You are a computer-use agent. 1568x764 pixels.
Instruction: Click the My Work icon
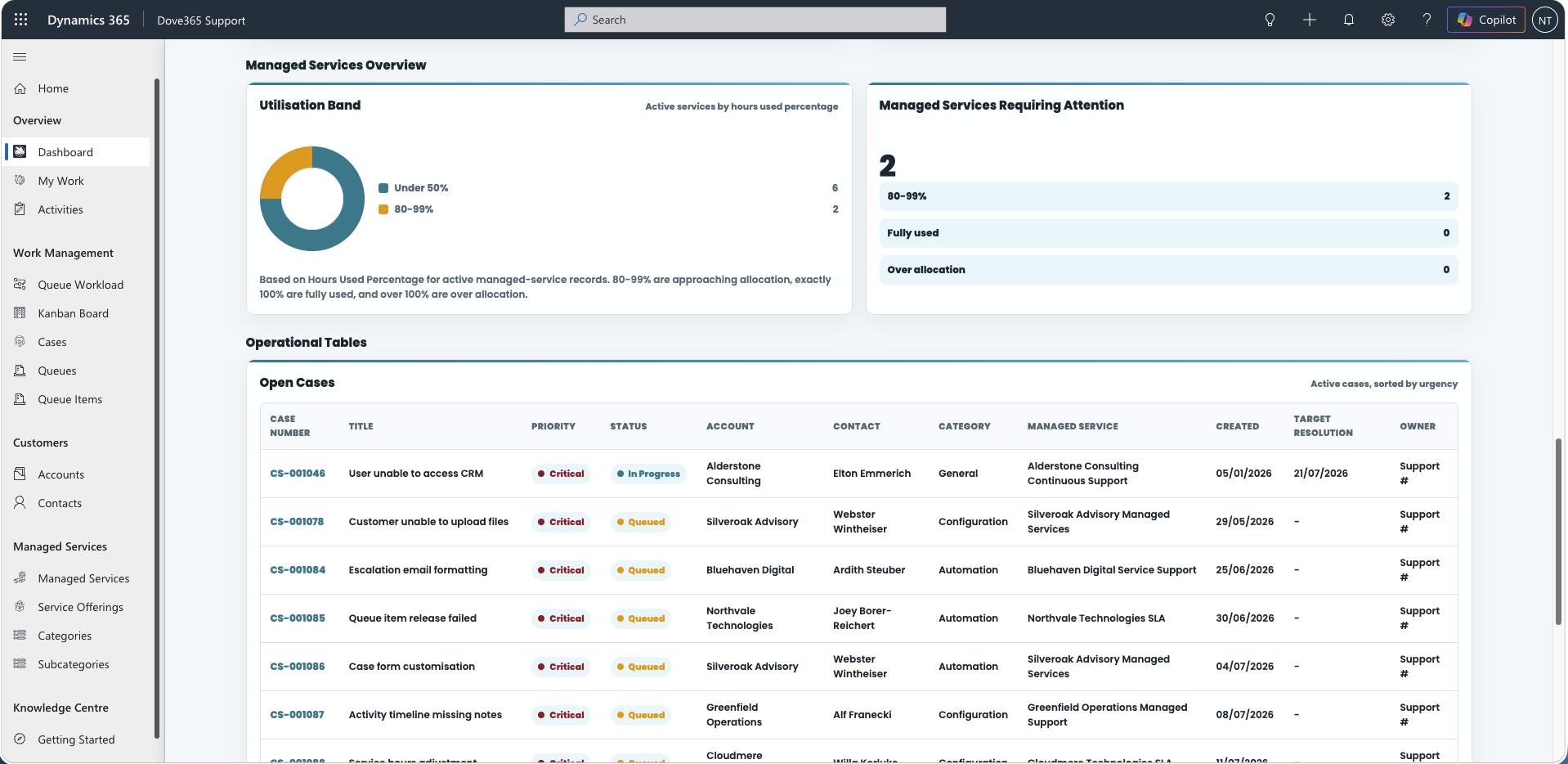(20, 180)
